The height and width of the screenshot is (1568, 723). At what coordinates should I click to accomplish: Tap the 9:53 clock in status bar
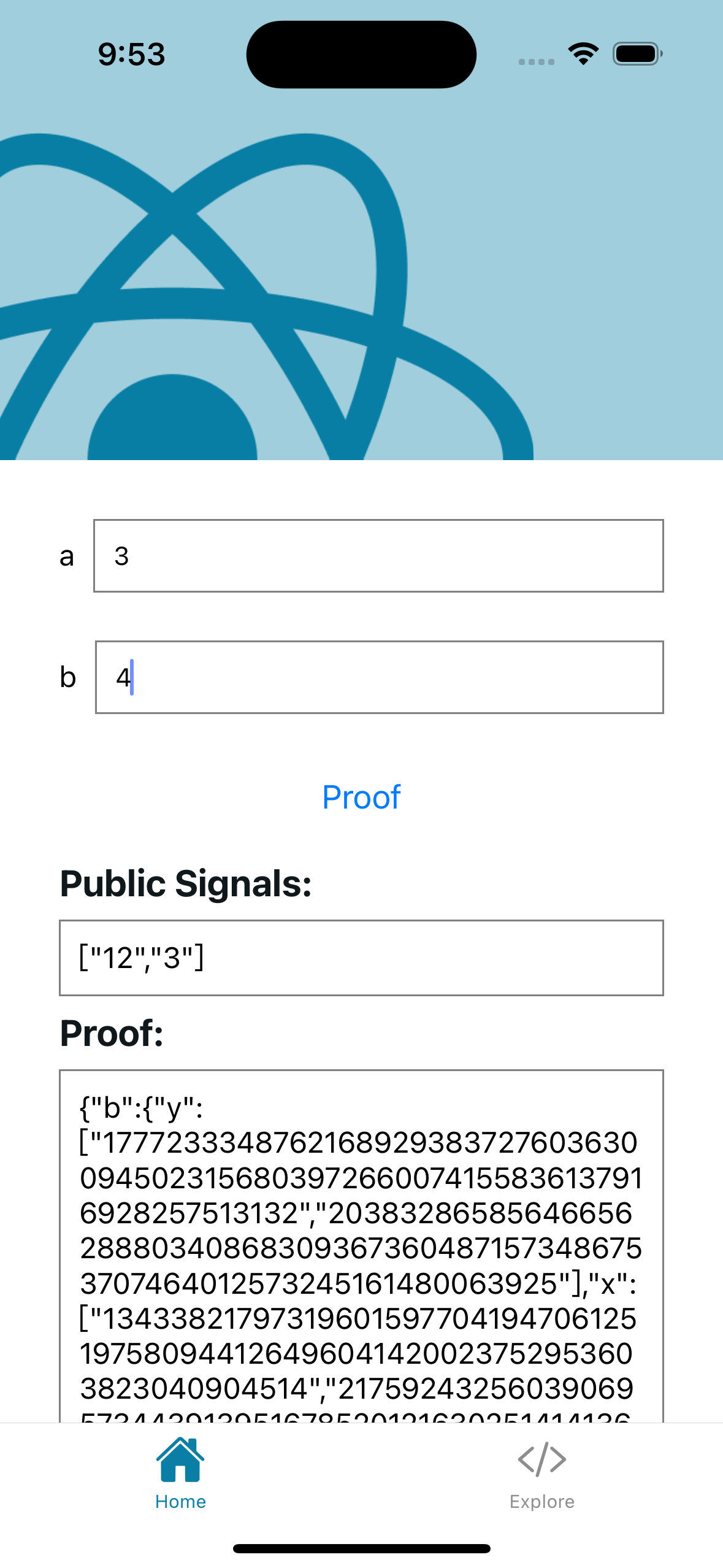pos(132,55)
